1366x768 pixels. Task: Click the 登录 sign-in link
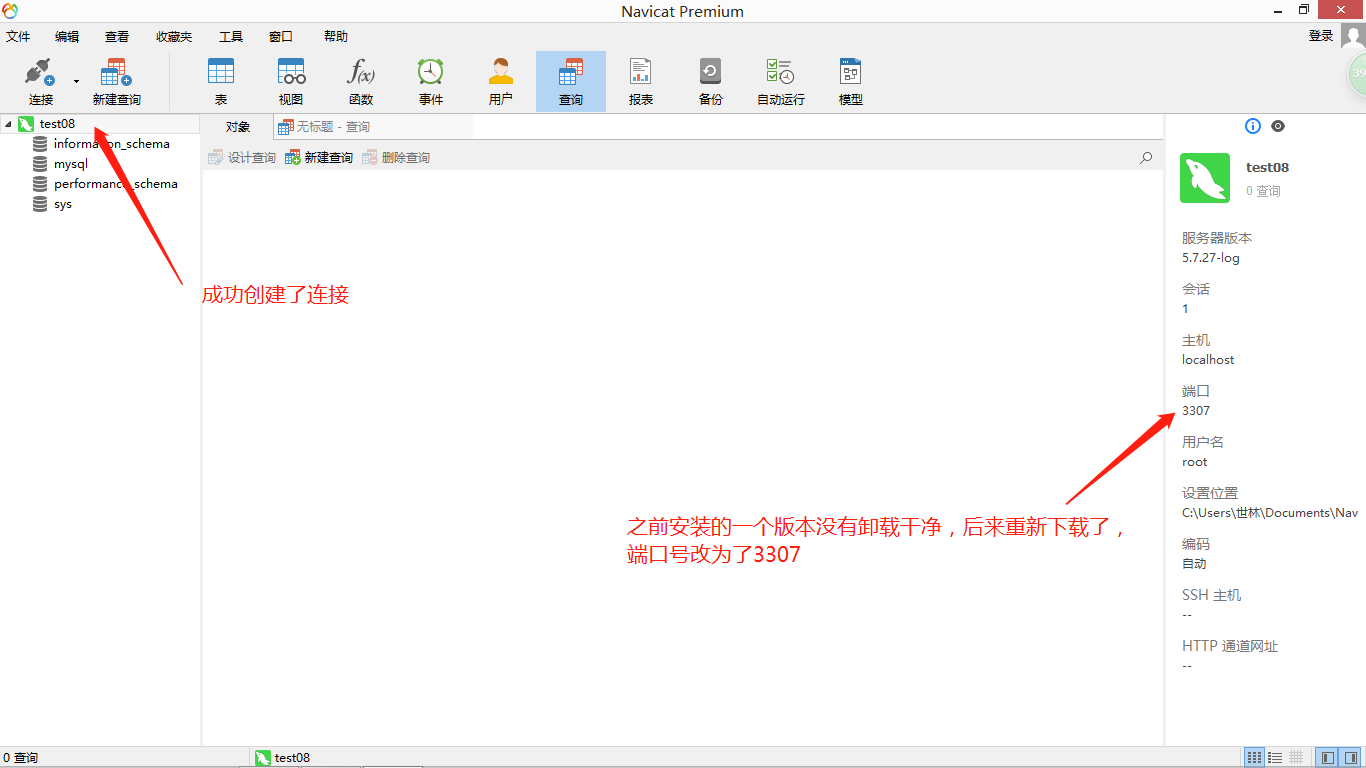[x=1321, y=36]
